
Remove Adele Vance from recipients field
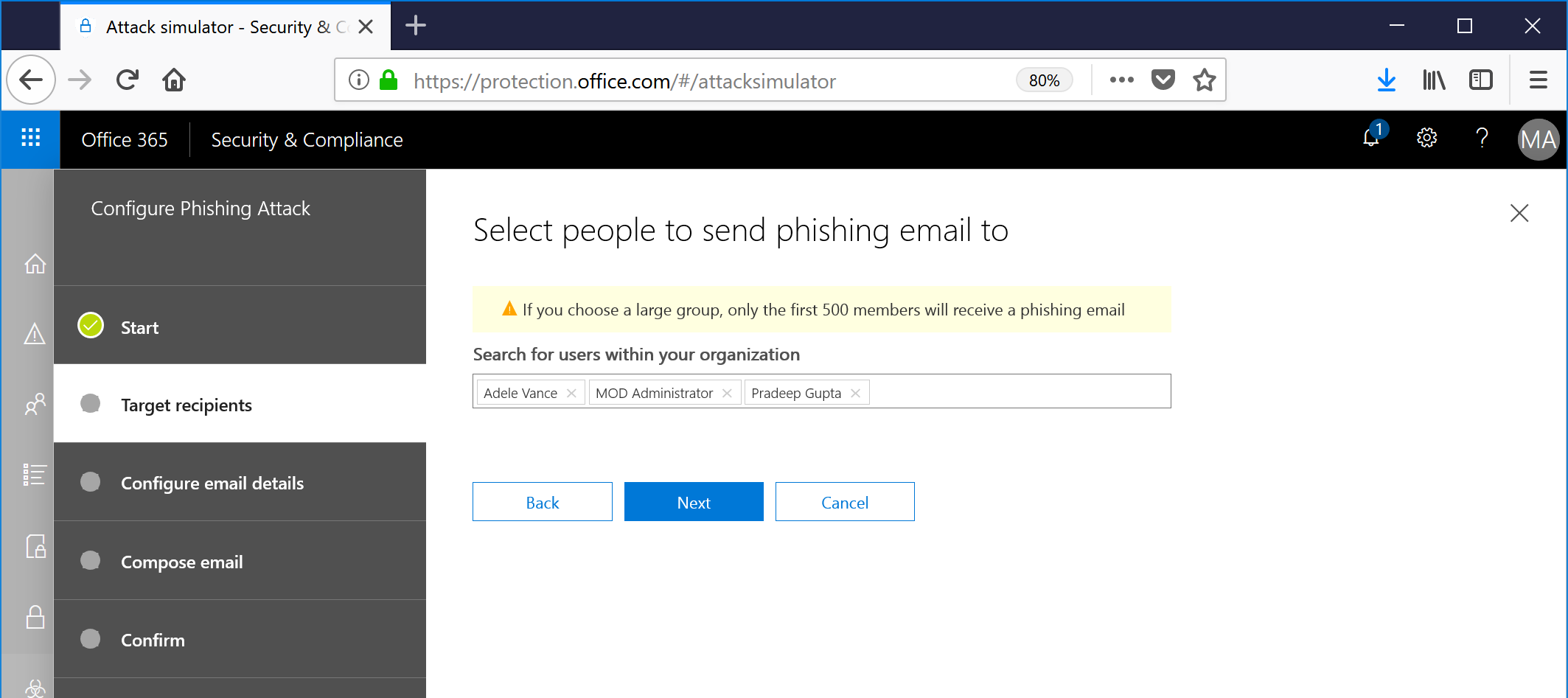(x=571, y=393)
